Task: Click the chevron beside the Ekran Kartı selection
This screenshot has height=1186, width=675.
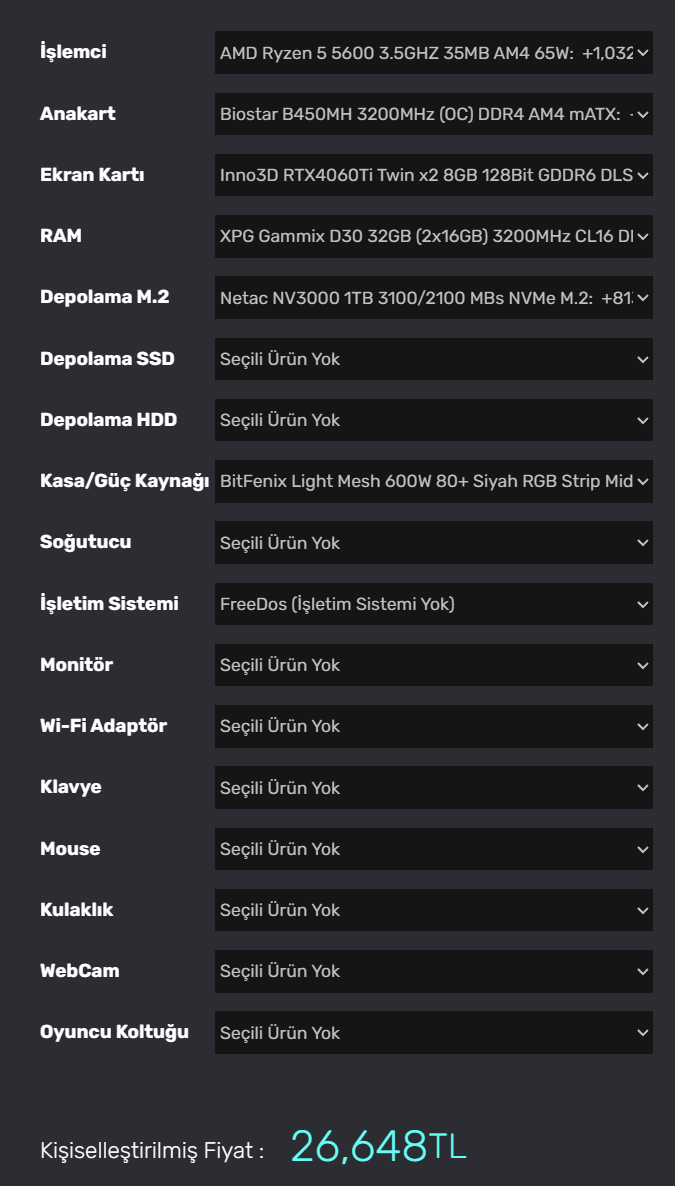Action: 643,175
